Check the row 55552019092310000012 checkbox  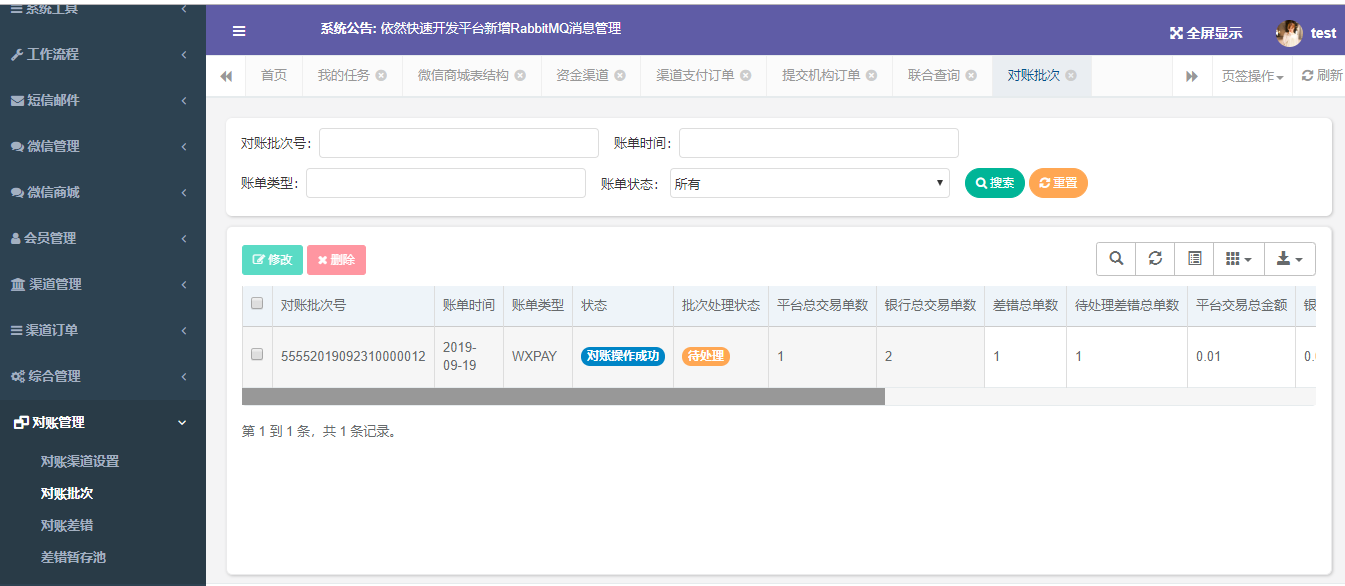click(257, 354)
